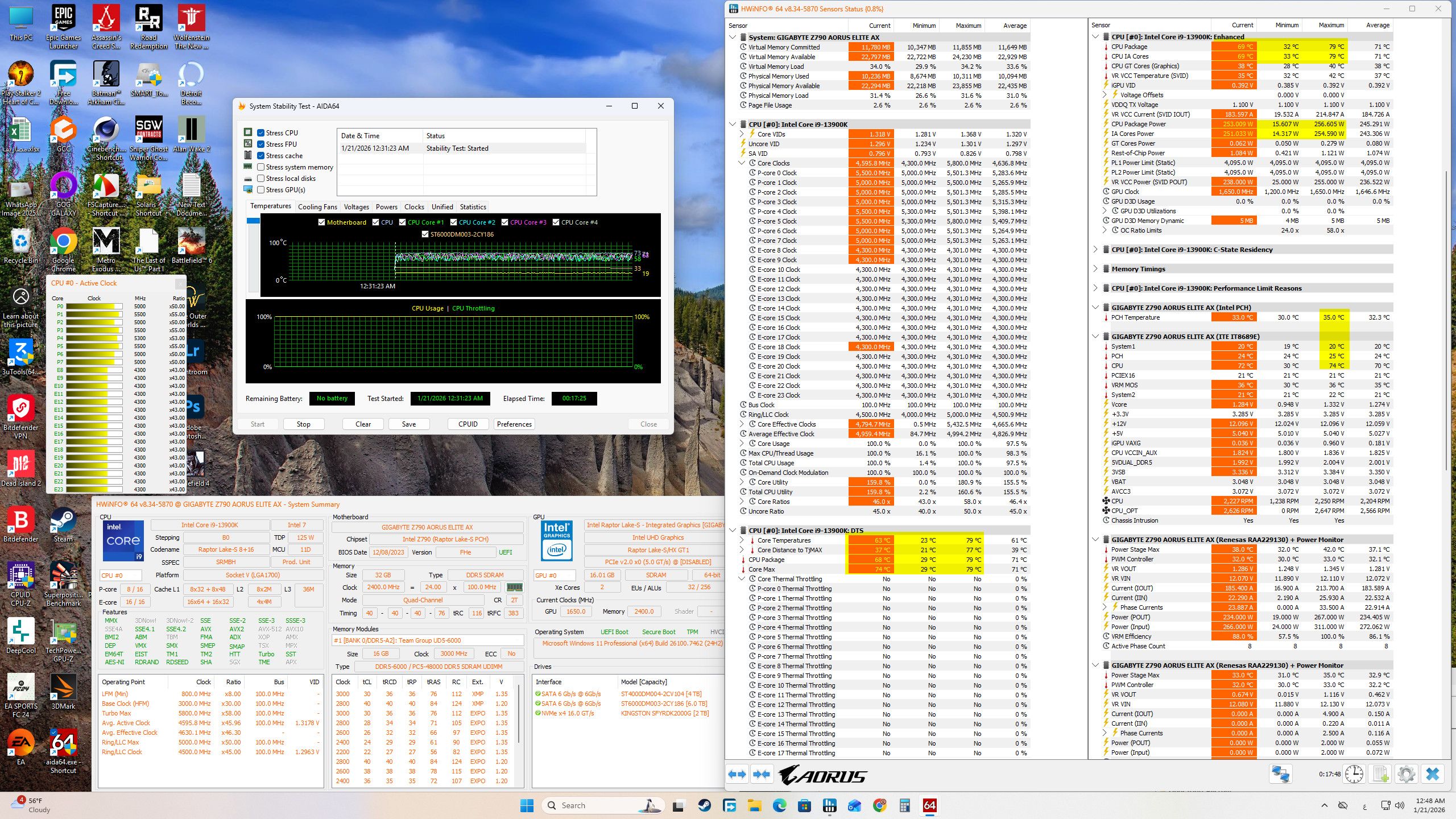Switch to the Cooling Fans tab
The image size is (1456, 819).
tap(317, 207)
